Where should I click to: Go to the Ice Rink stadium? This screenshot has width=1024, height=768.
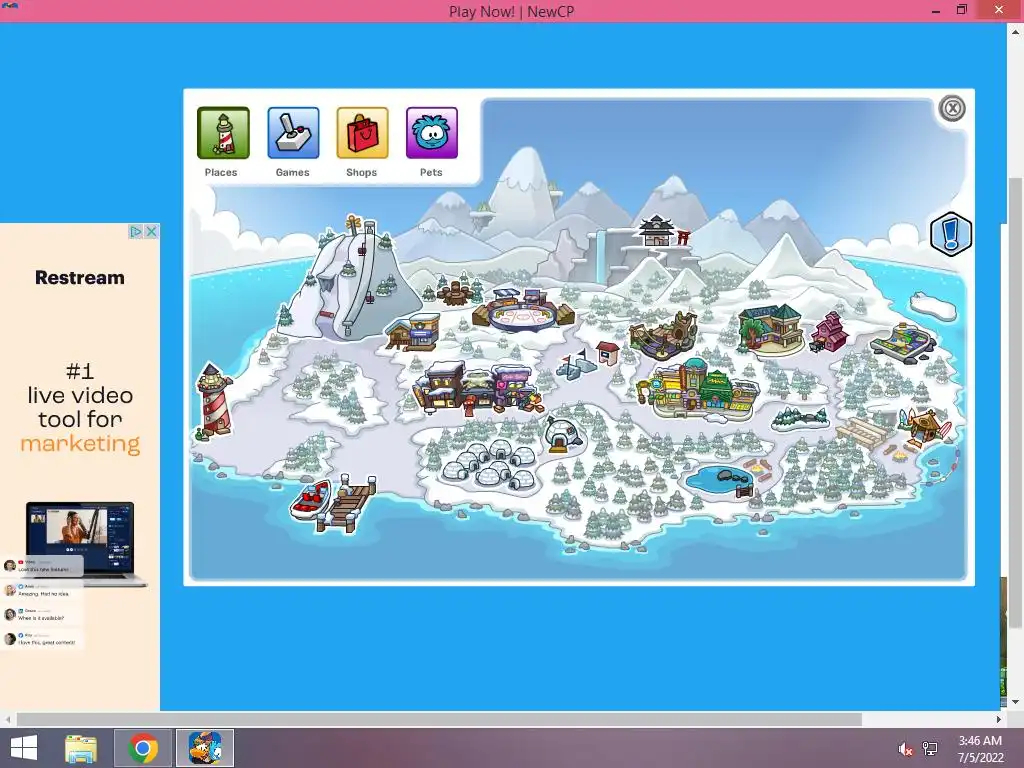(x=524, y=311)
